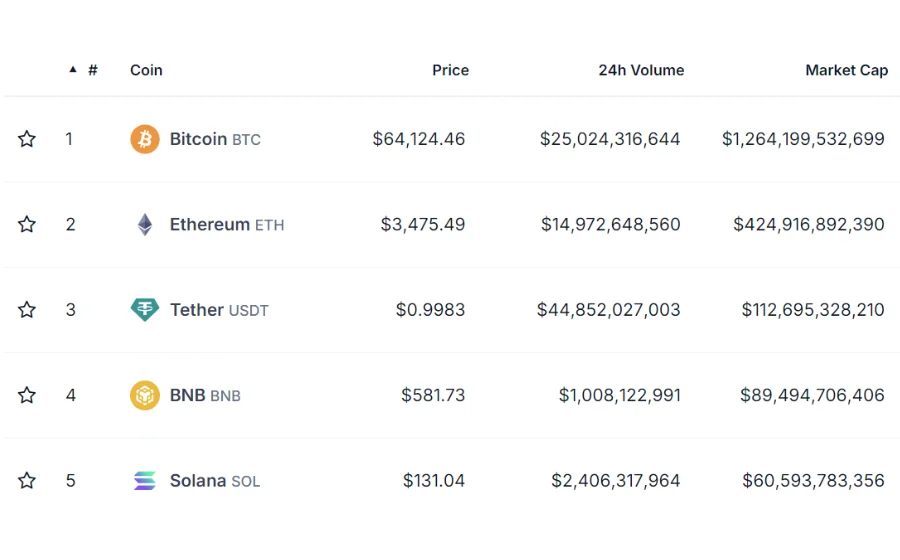Image resolution: width=900 pixels, height=560 pixels.
Task: Click Tether's price value $0.9983
Action: click(x=430, y=310)
